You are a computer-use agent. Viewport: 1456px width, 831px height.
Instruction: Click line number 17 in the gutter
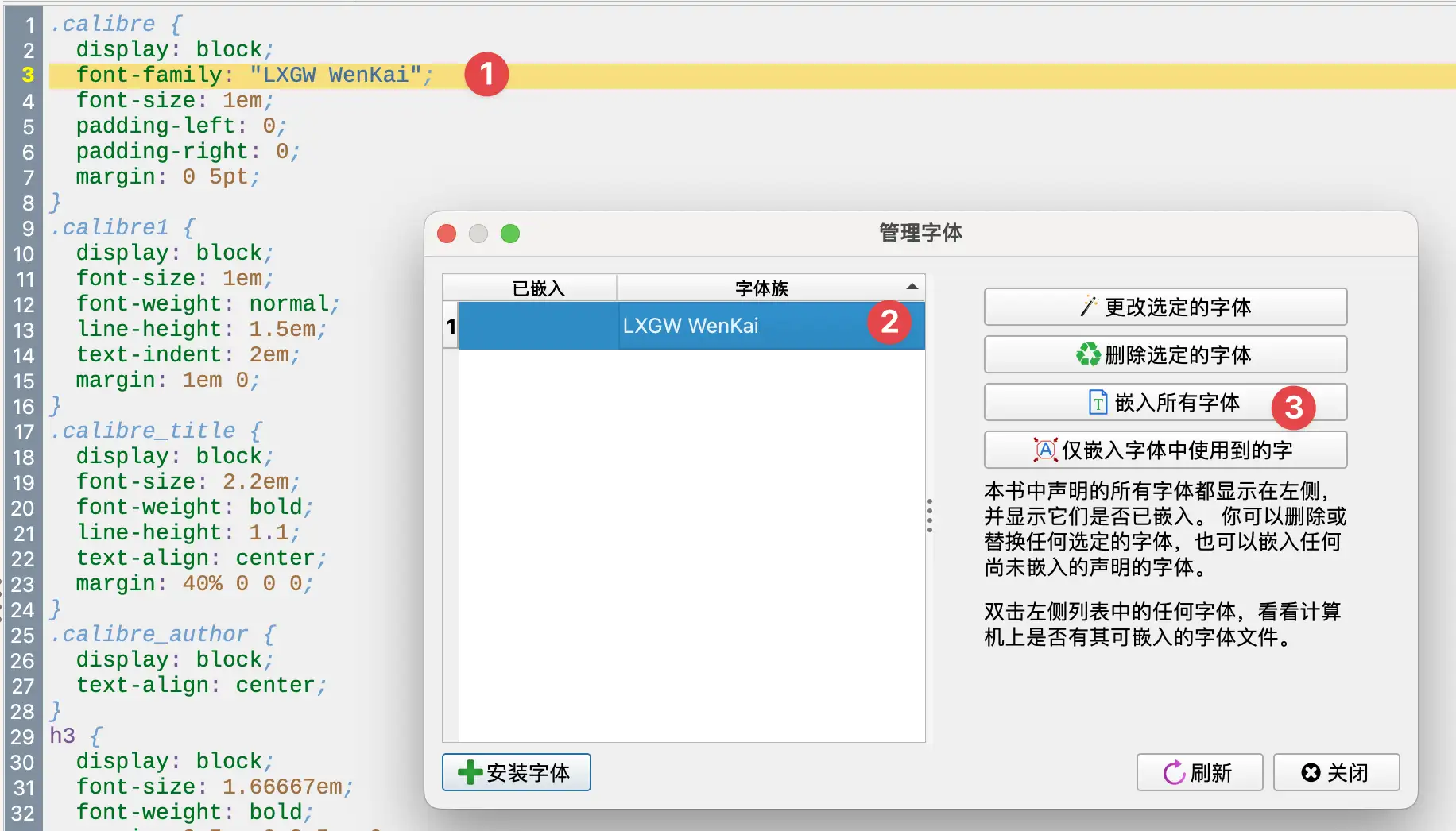[24, 431]
